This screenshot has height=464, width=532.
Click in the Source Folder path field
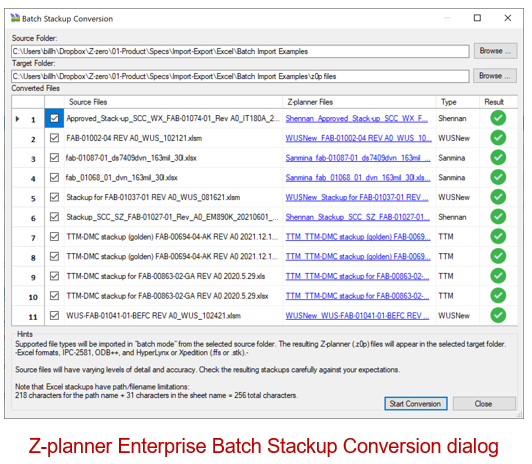click(240, 51)
